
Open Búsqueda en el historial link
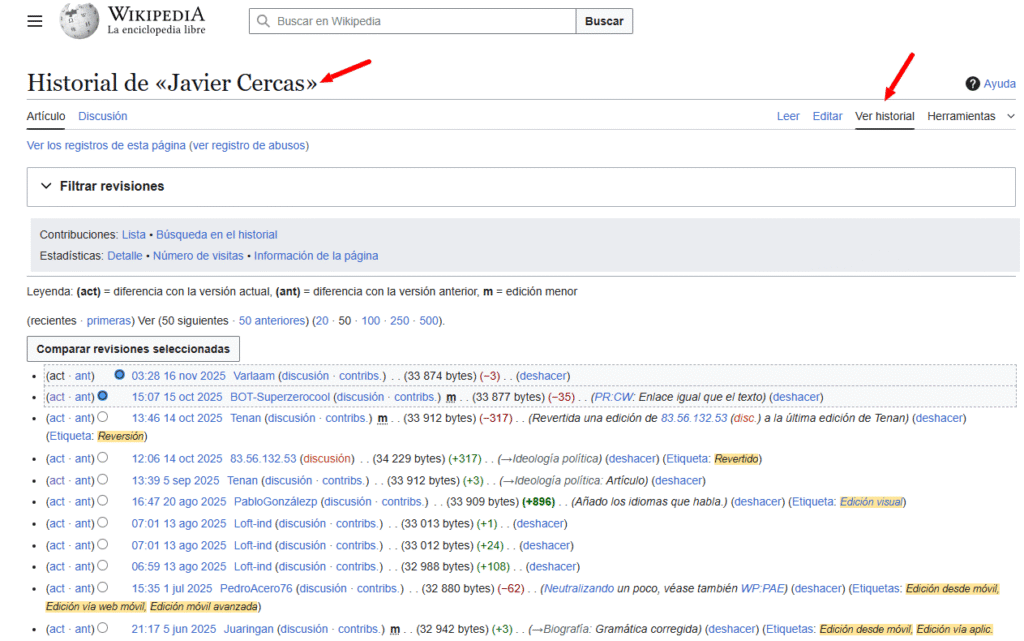(x=216, y=235)
